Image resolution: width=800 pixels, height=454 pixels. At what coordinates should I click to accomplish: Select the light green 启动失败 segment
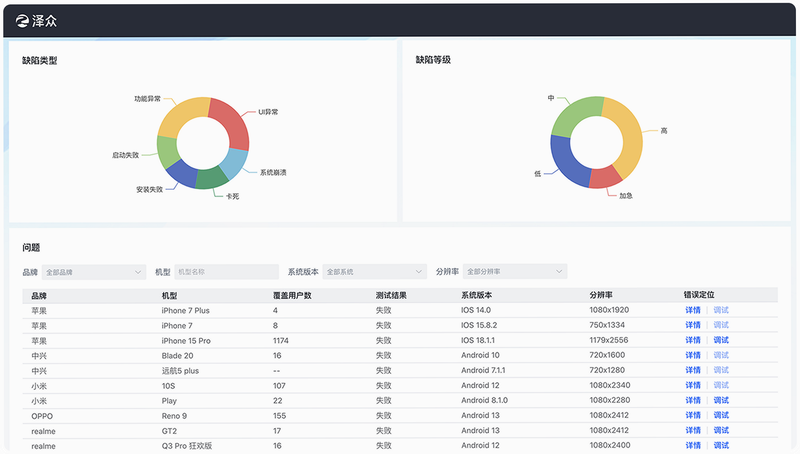(x=167, y=152)
